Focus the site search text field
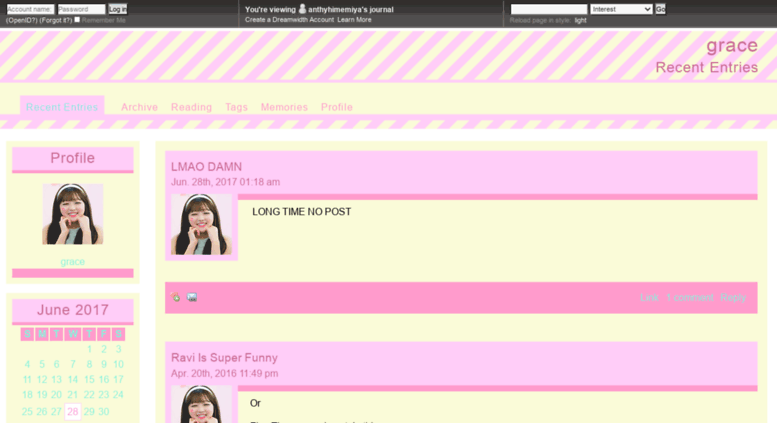The height and width of the screenshot is (423, 777). (x=549, y=9)
